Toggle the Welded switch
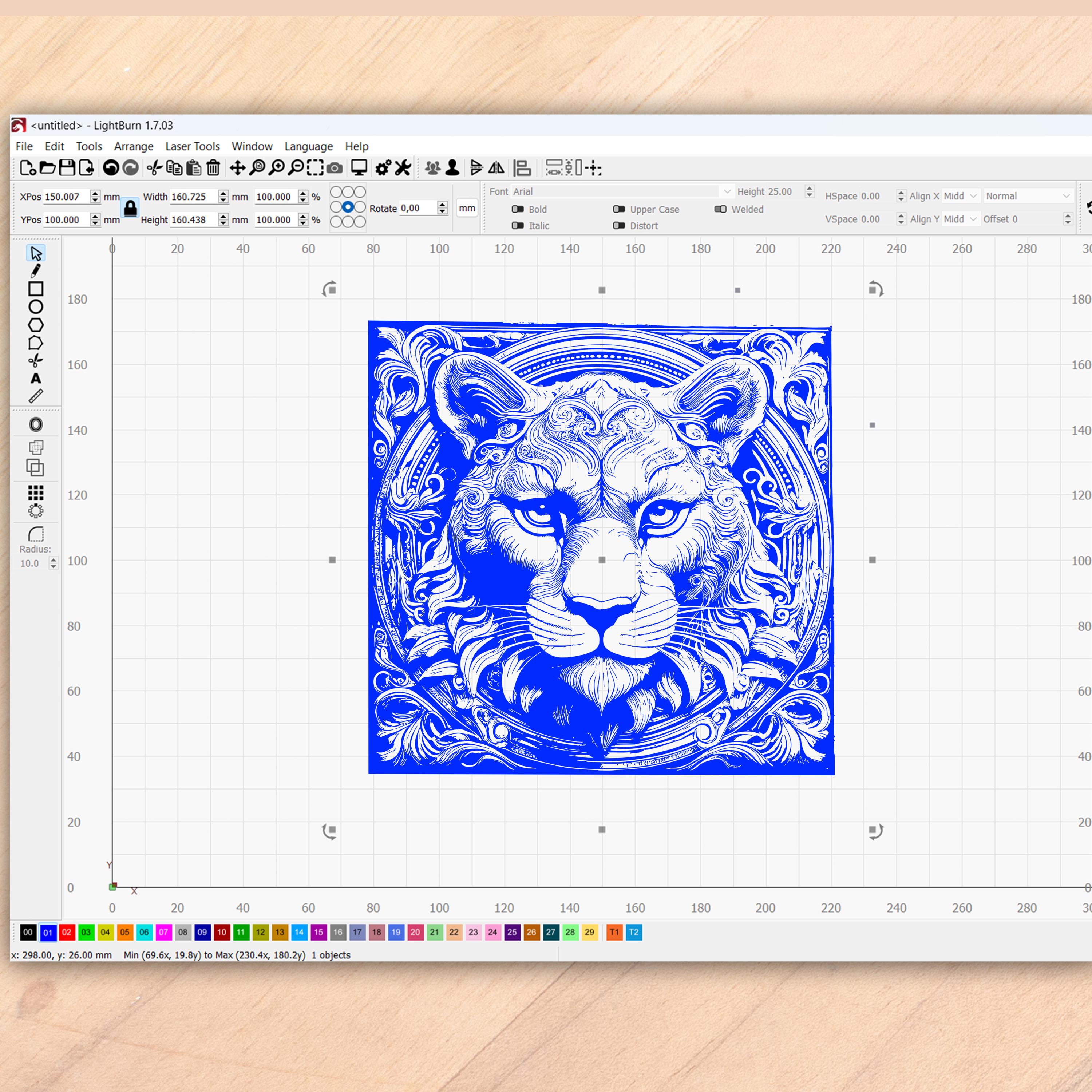1092x1092 pixels. pos(720,209)
